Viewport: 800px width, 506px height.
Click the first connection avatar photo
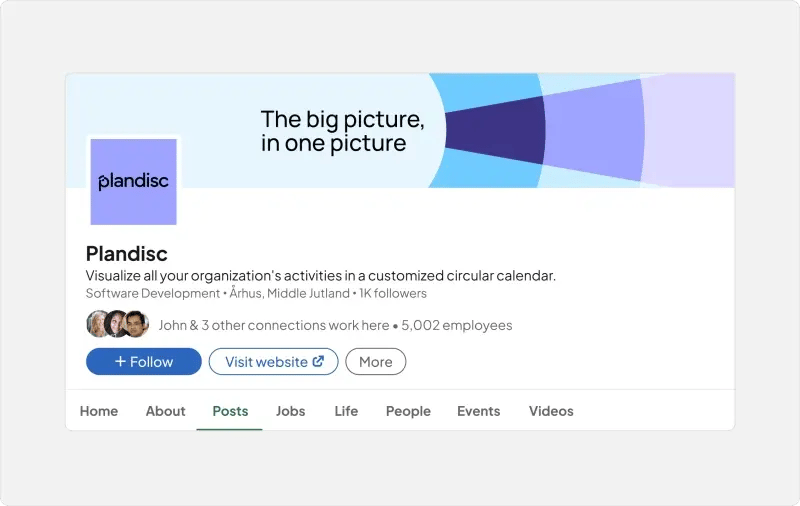point(98,325)
